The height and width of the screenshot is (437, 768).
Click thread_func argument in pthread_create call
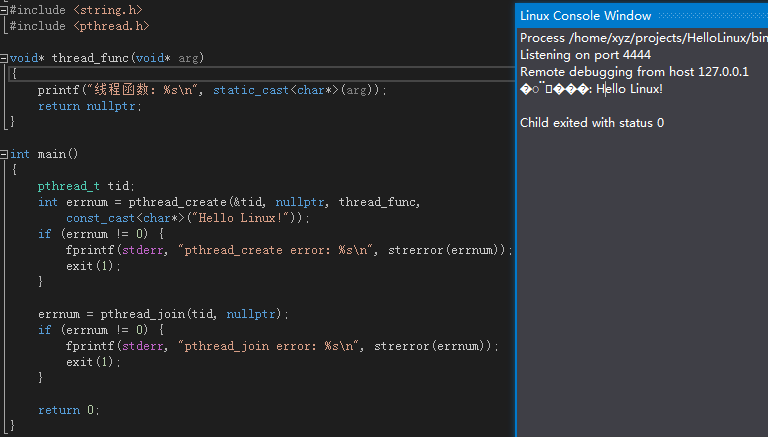tap(377, 202)
